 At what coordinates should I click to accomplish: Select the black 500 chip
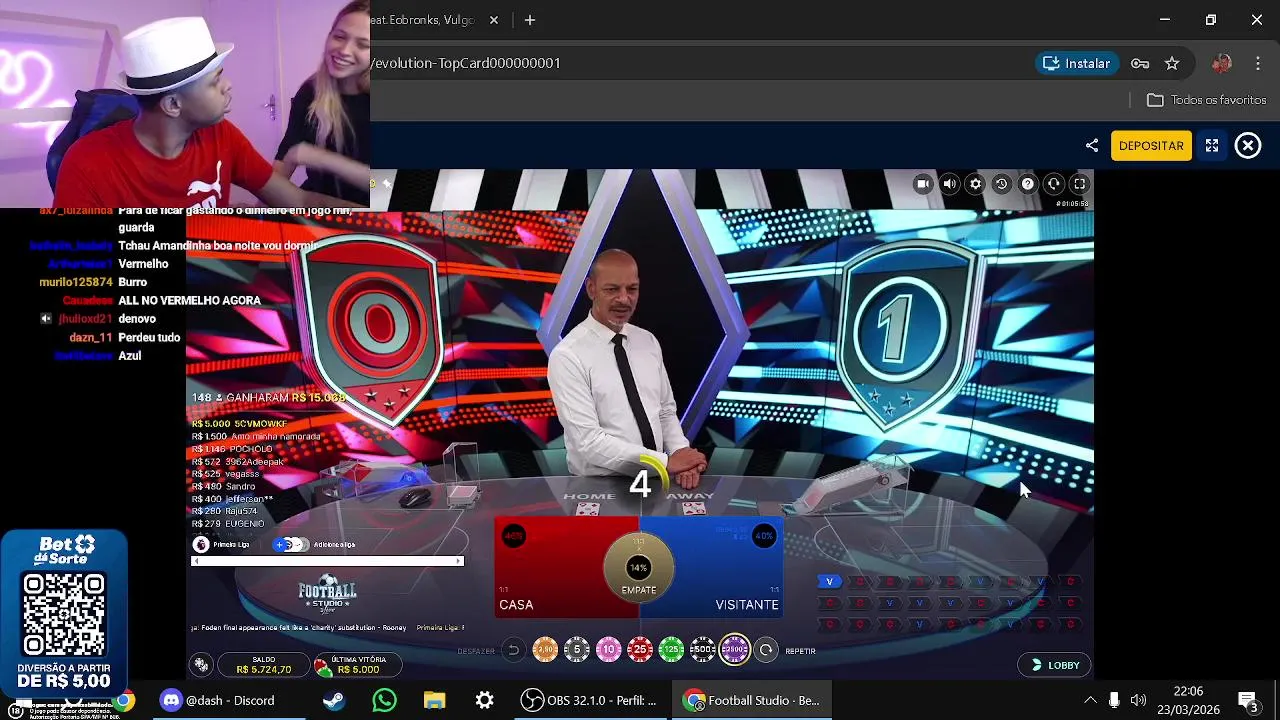pyautogui.click(x=703, y=650)
